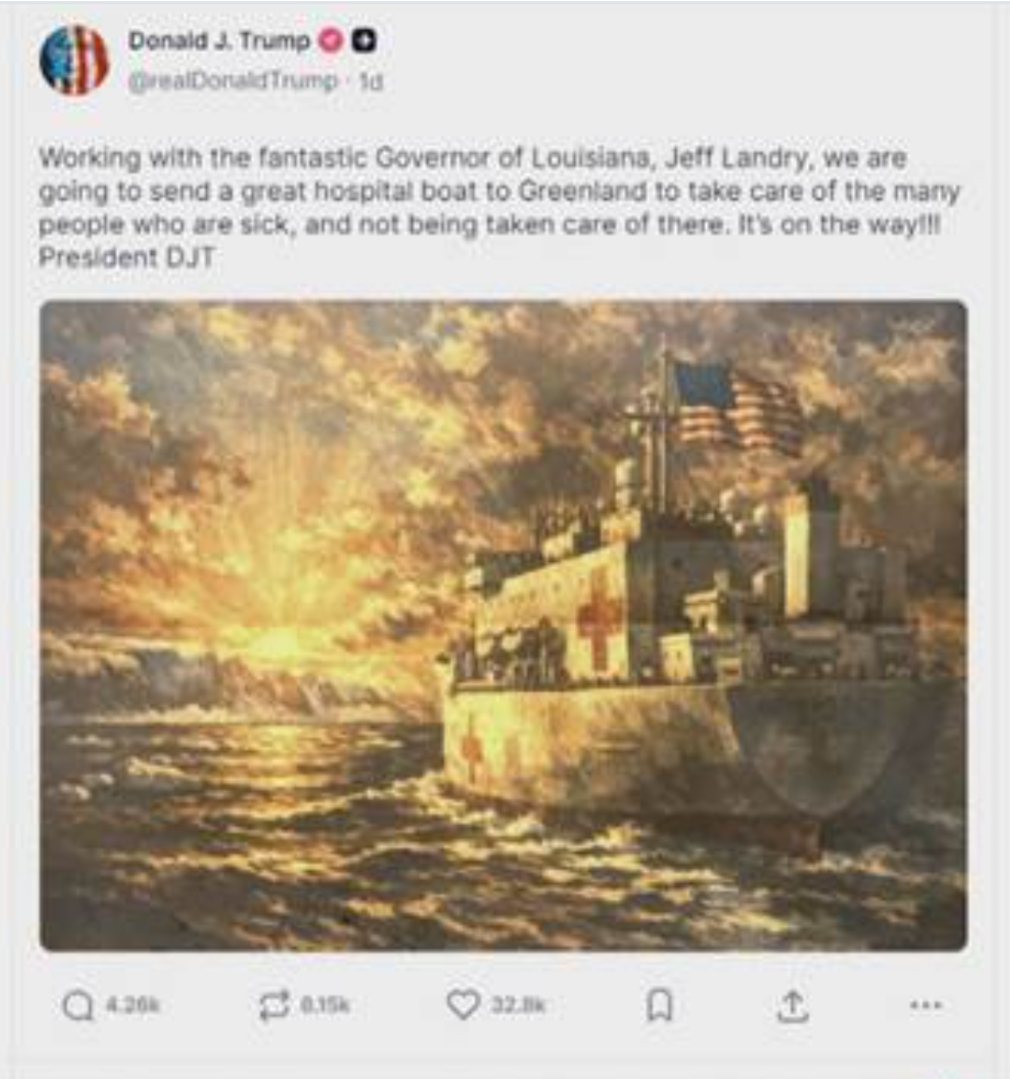Click the reply speech bubble icon
The width and height of the screenshot is (1010, 1079).
click(78, 1006)
